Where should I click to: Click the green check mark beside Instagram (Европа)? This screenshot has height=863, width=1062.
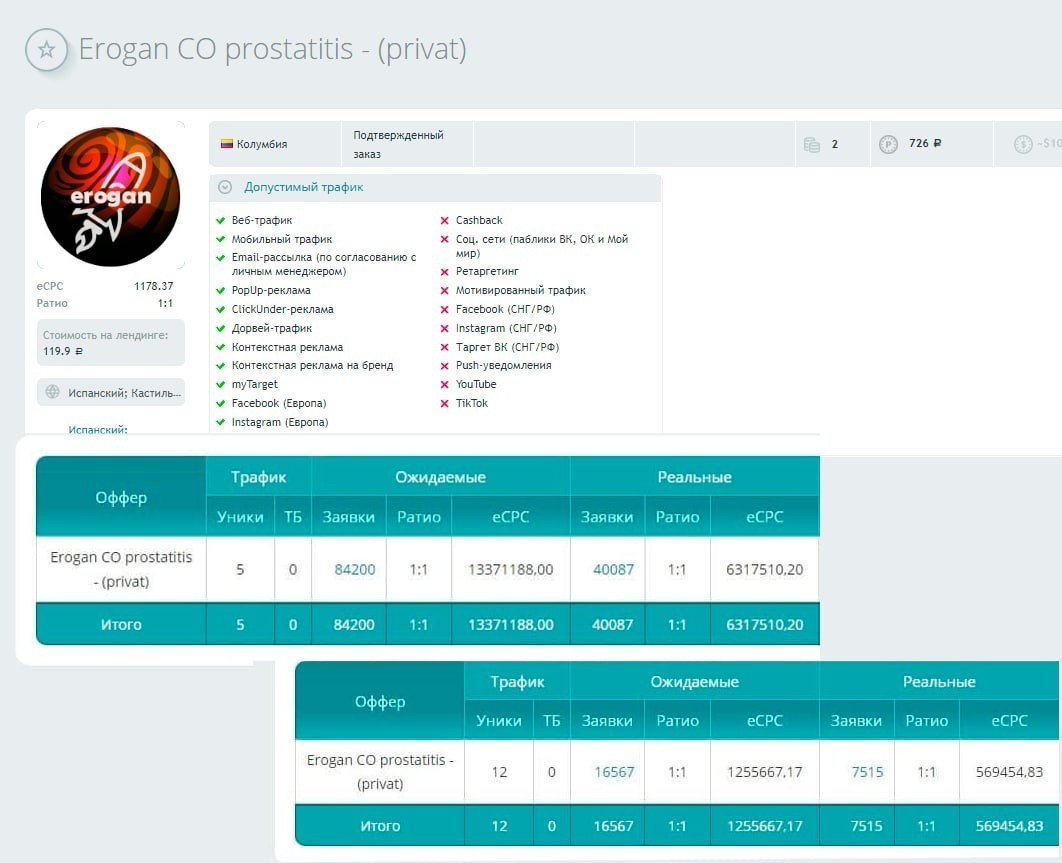pyautogui.click(x=220, y=423)
